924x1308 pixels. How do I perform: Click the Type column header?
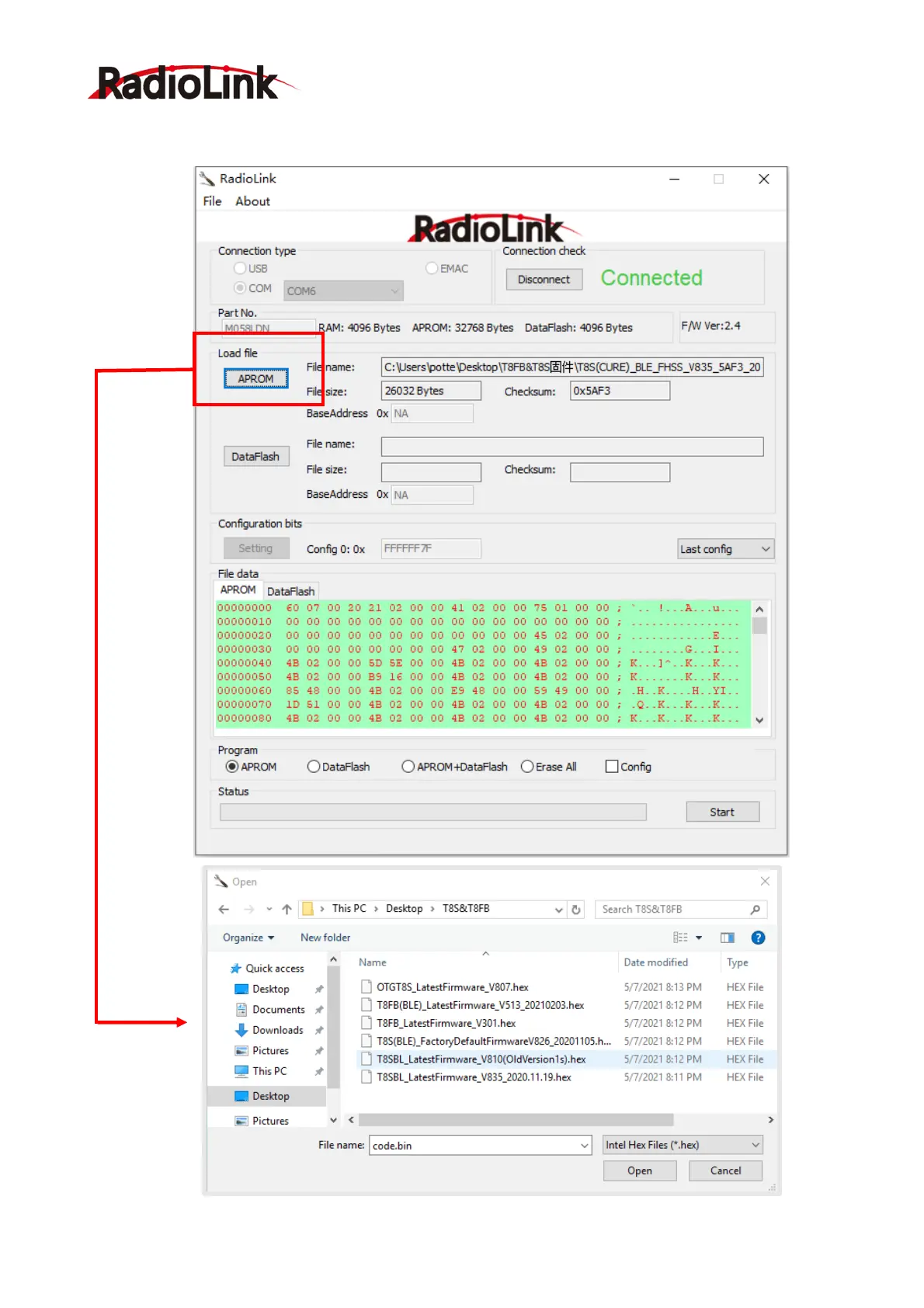pyautogui.click(x=738, y=962)
